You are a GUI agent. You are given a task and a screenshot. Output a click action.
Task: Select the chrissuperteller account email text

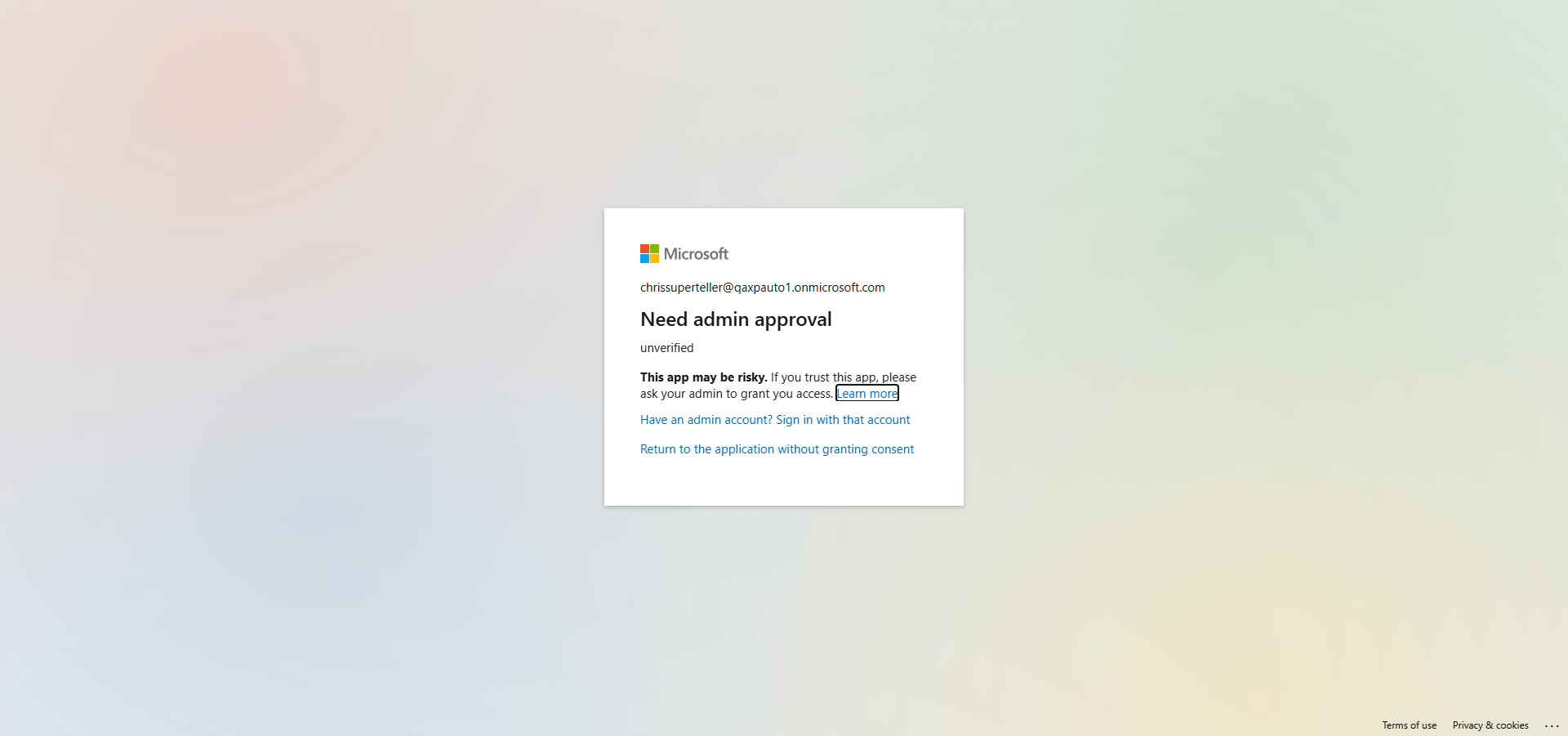coord(763,288)
